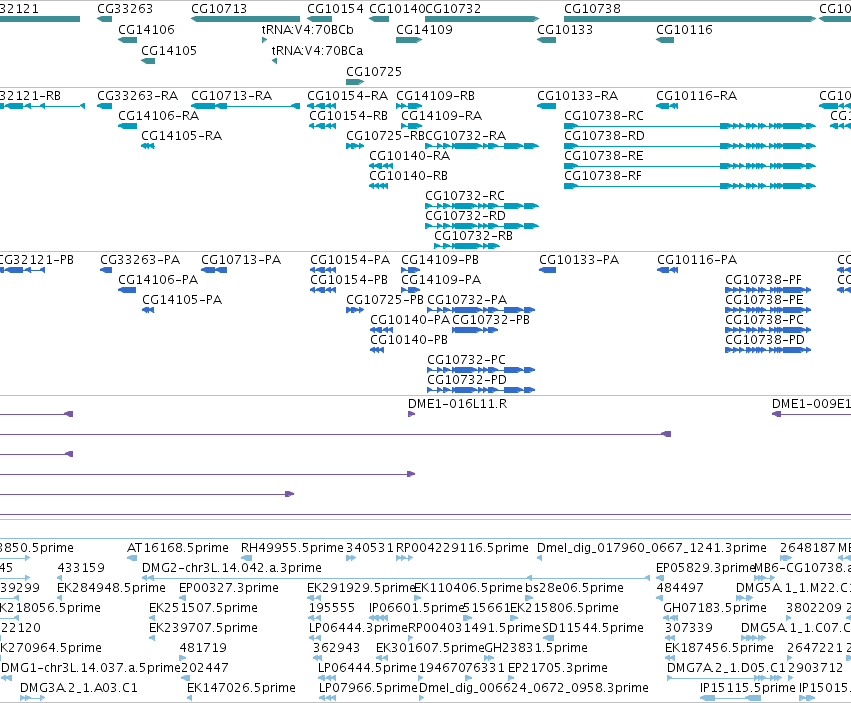Select transcript label CG10116-RA
The width and height of the screenshot is (851, 703).
click(x=696, y=96)
